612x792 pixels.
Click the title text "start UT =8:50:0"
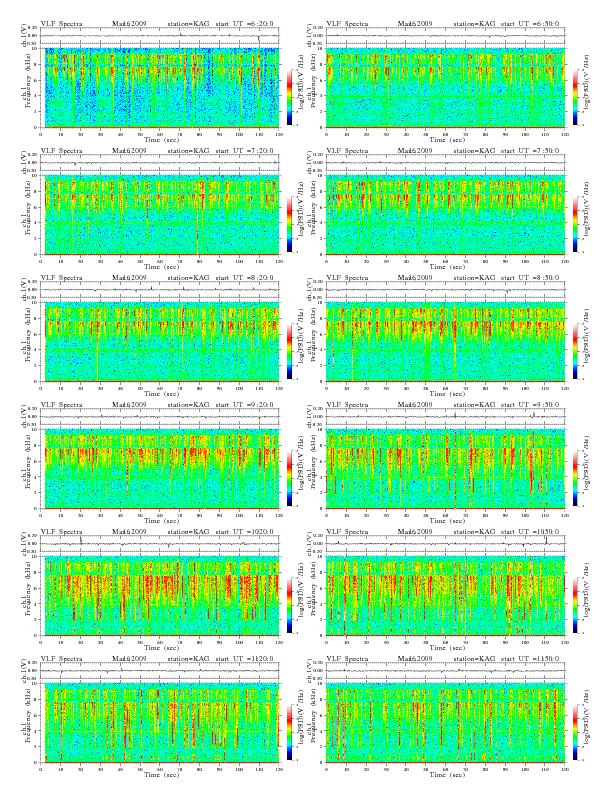tap(530, 278)
